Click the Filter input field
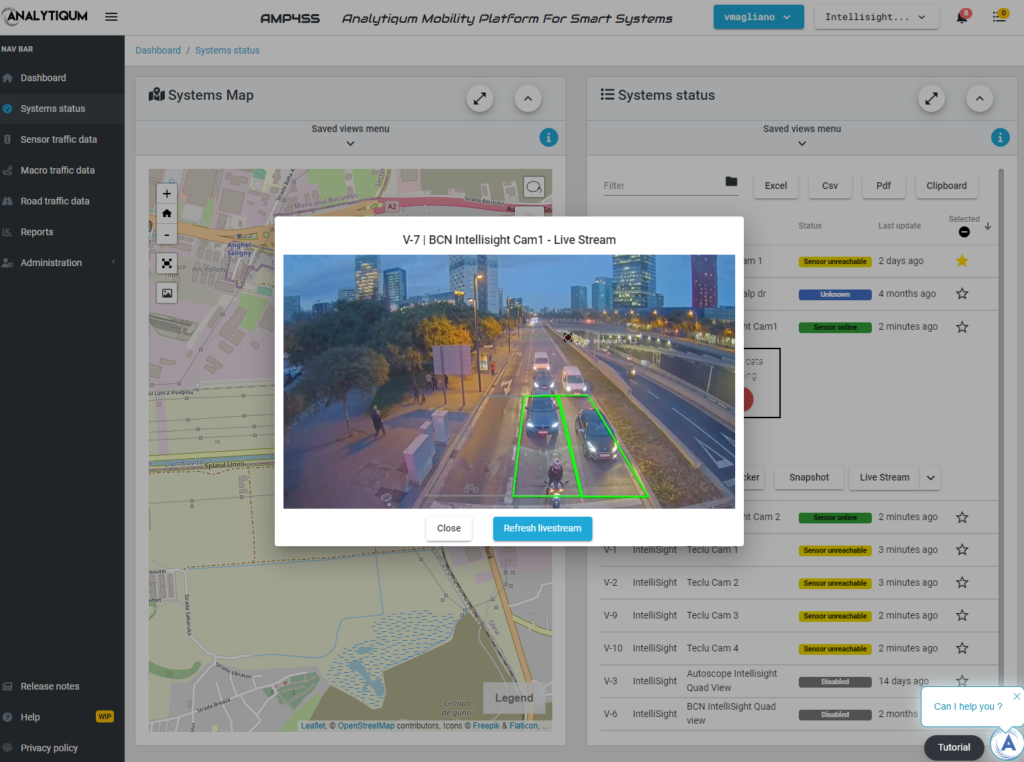This screenshot has width=1024, height=762. (x=660, y=186)
